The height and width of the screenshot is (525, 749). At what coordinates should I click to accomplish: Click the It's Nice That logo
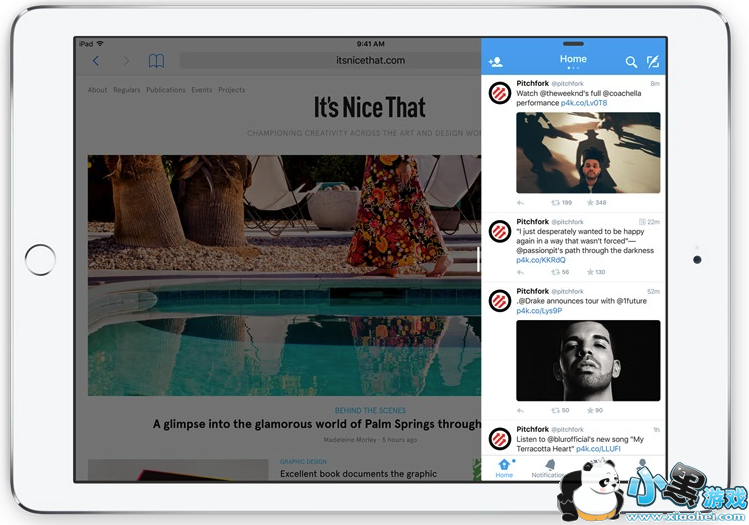369,107
